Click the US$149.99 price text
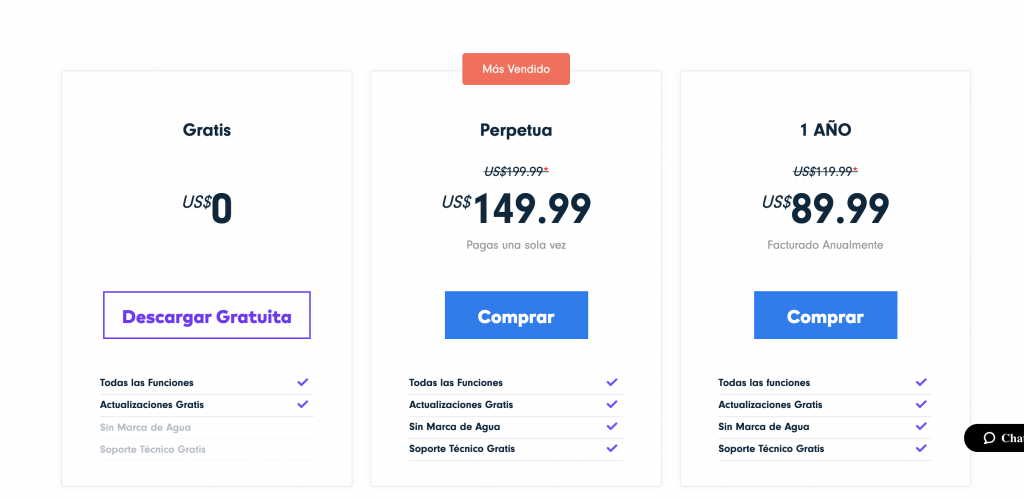 coord(516,208)
